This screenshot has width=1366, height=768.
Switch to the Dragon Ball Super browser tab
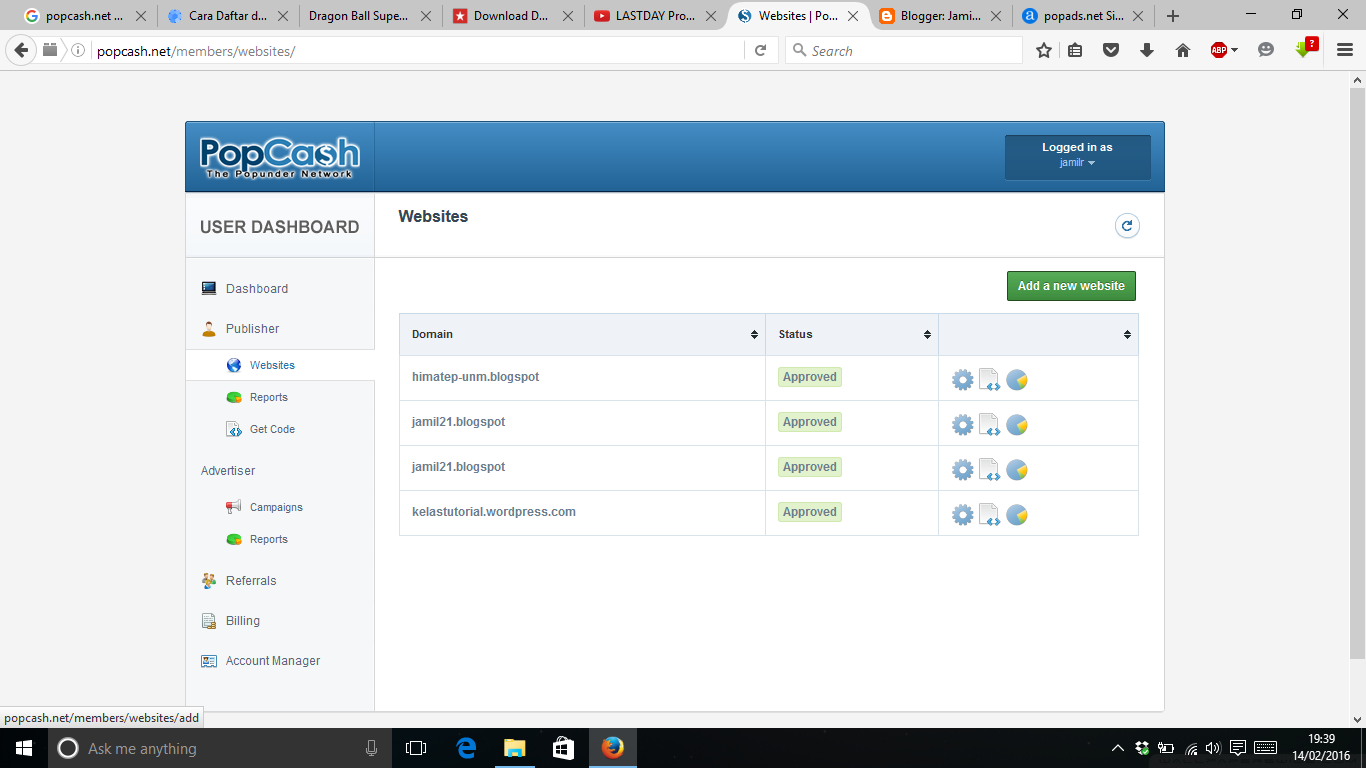click(372, 16)
